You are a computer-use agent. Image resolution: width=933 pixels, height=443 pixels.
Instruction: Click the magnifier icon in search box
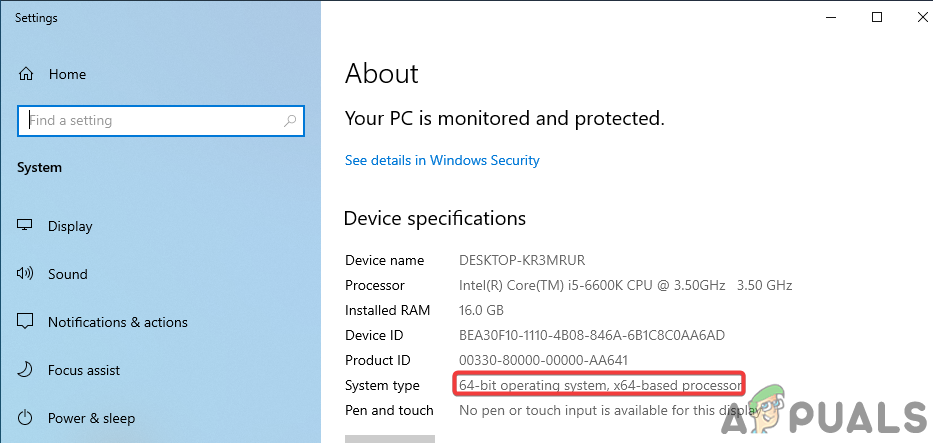pos(290,121)
